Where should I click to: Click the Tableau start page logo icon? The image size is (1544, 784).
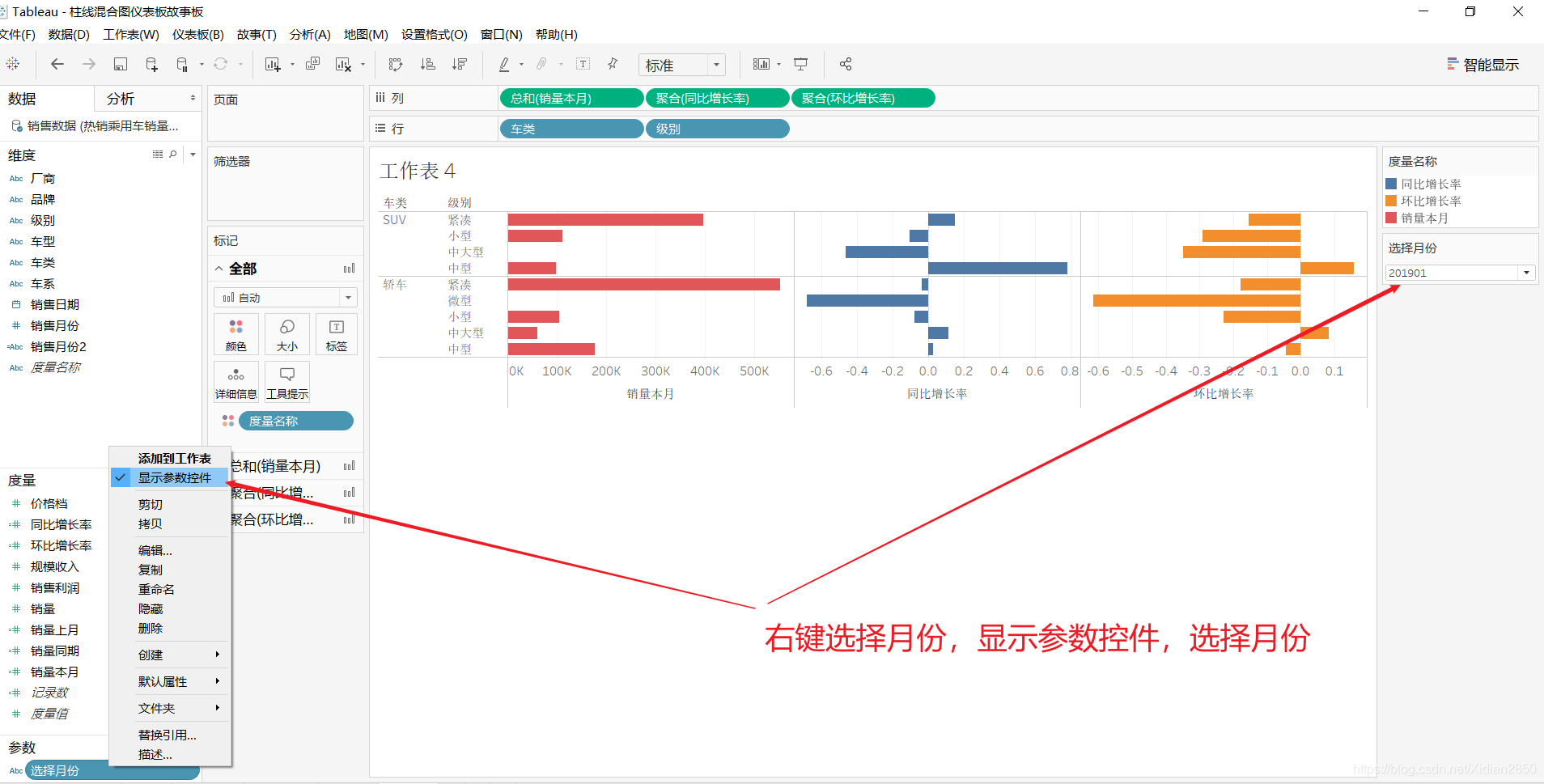14,64
